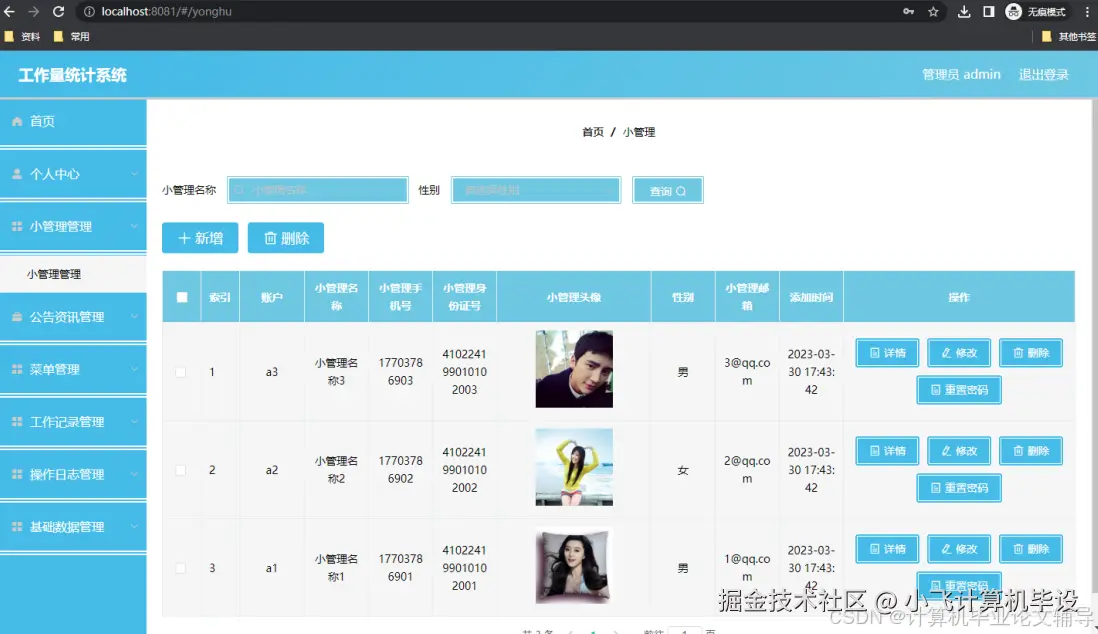Reload the page with refresh icon

point(58,11)
